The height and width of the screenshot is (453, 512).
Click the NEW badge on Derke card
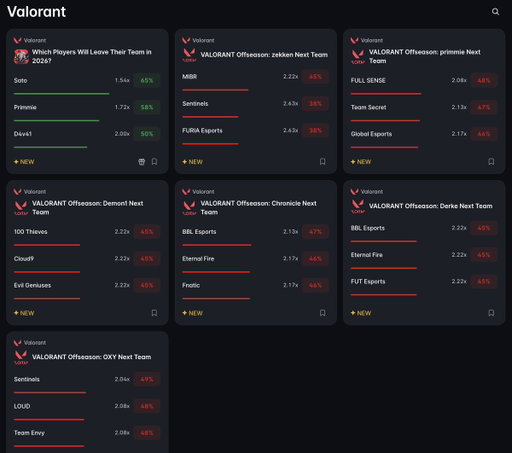[x=361, y=313]
